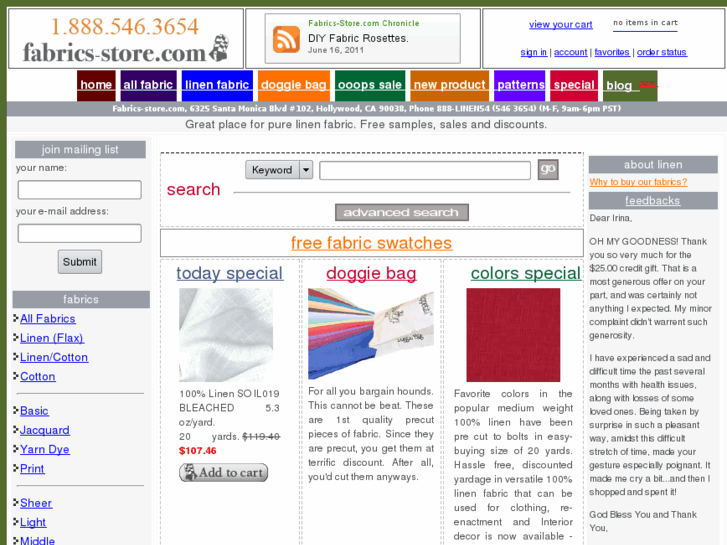Image resolution: width=727 pixels, height=545 pixels.
Task: Open Cotton category link
Action: pos(38,377)
